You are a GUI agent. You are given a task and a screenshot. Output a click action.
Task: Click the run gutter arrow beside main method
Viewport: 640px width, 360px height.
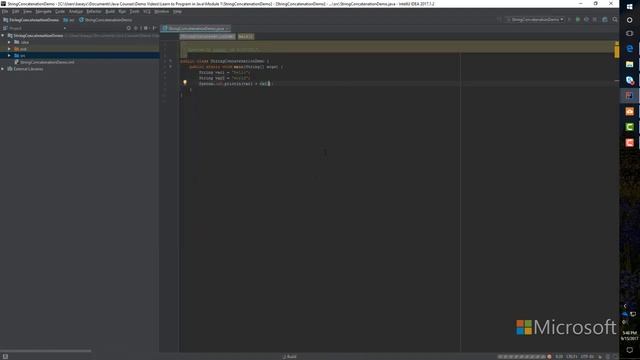click(x=171, y=67)
